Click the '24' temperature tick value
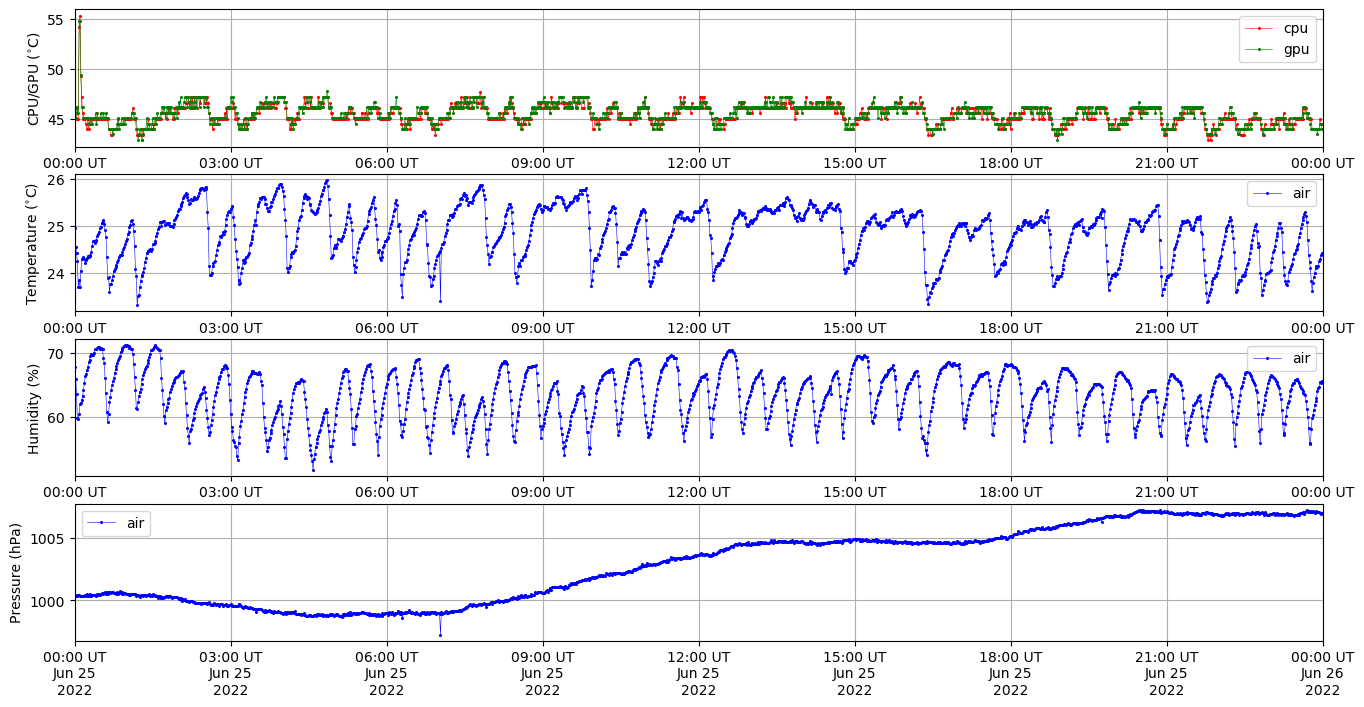 [x=56, y=274]
